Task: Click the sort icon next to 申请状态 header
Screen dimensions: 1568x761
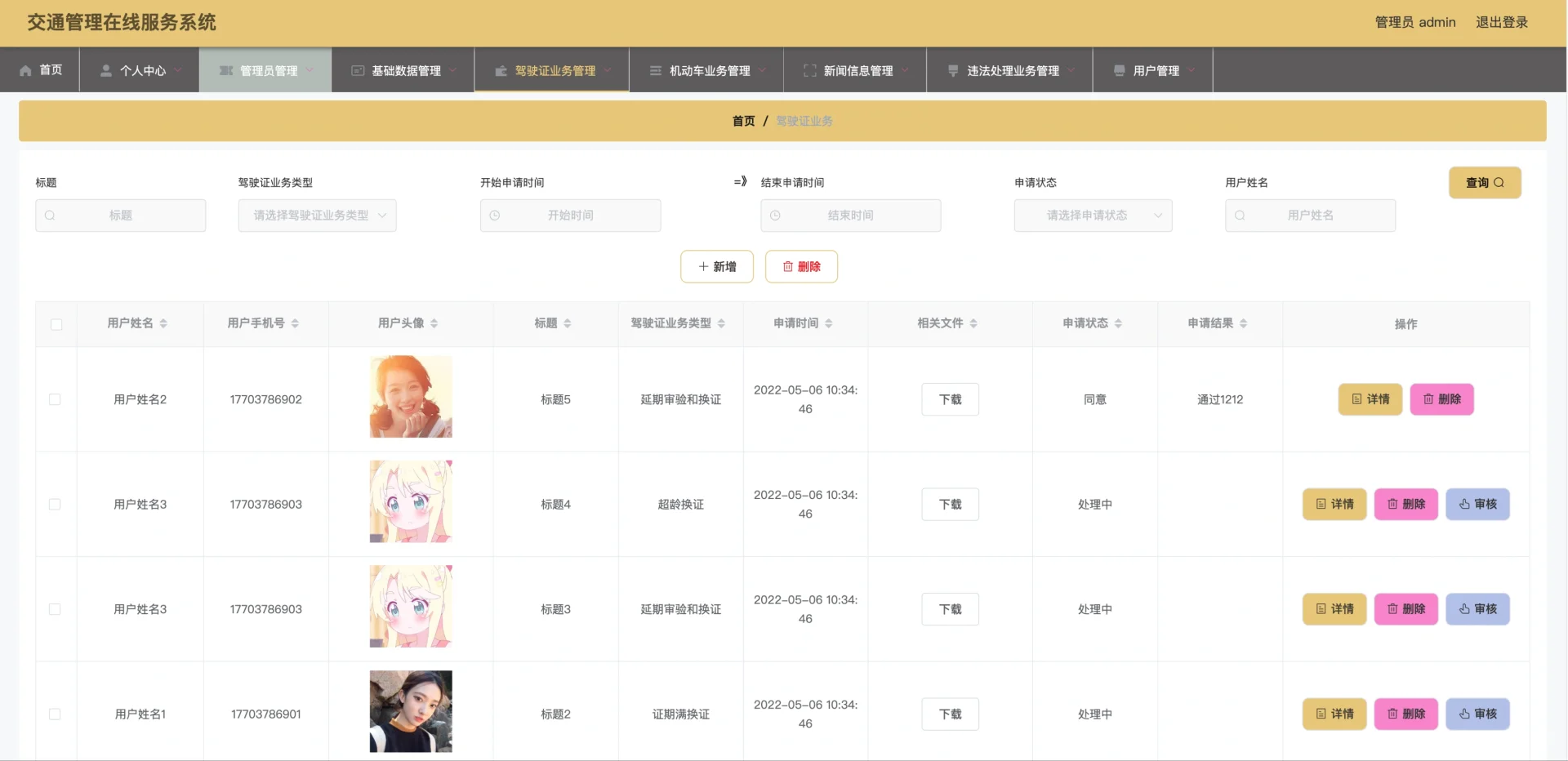Action: 1118,324
